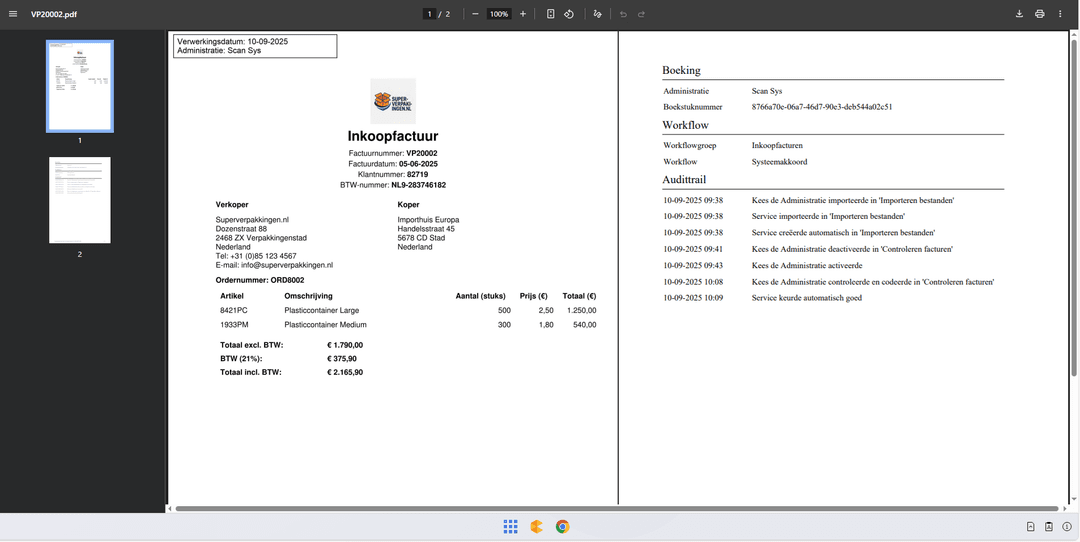
Task: Open the more actions three-dot menu
Action: 1060,14
